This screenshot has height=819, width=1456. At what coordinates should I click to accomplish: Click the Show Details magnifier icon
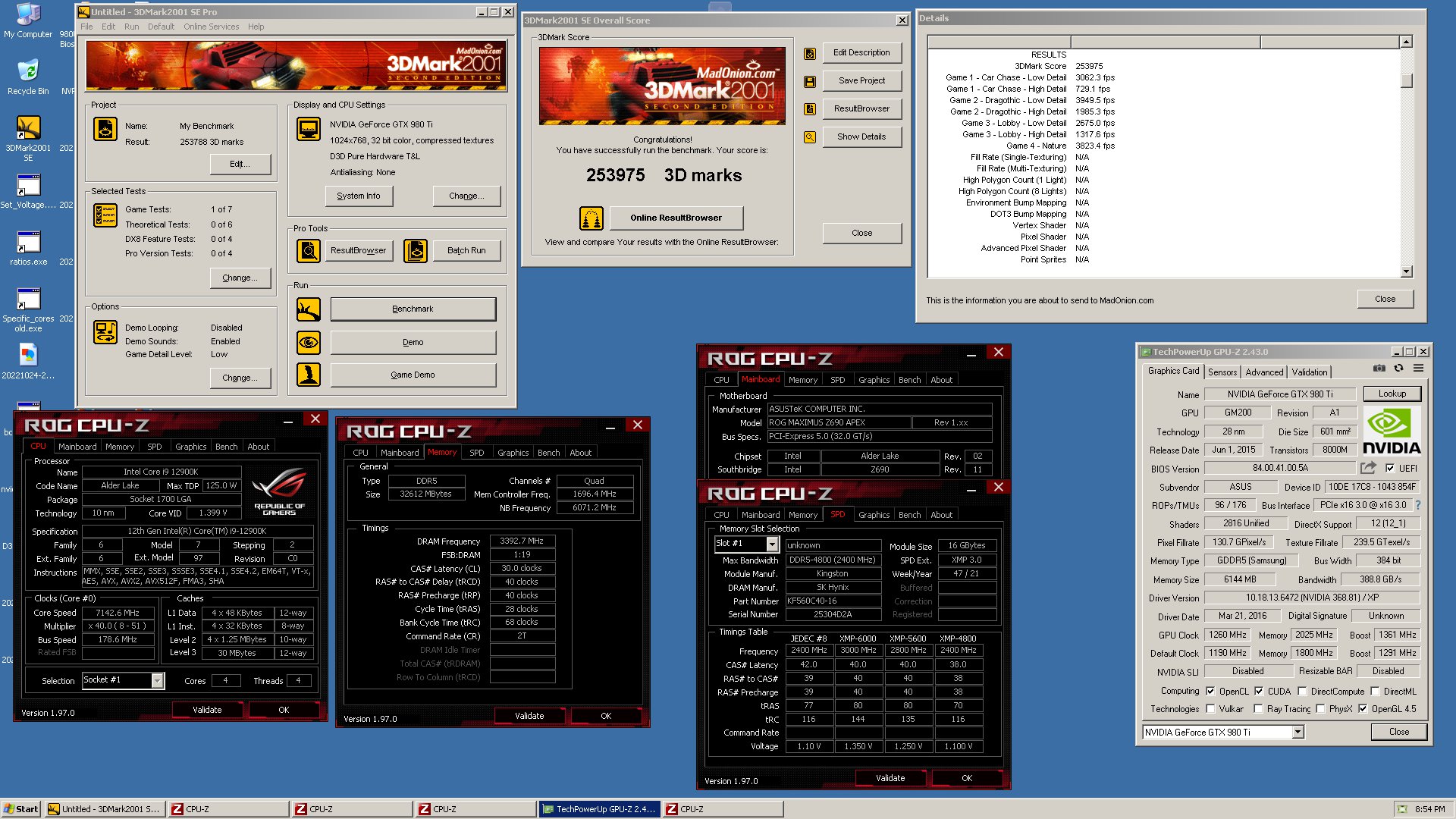click(810, 137)
